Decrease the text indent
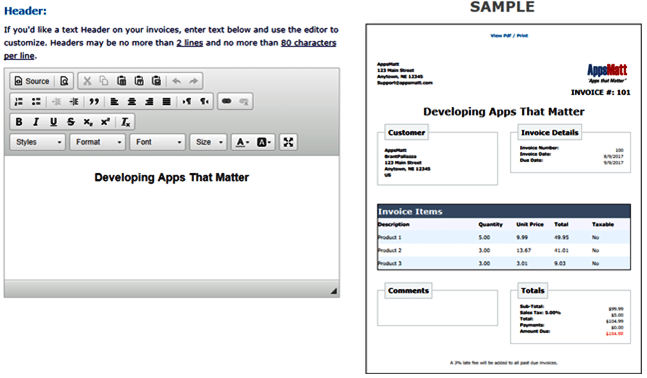647x378 pixels. tap(57, 101)
